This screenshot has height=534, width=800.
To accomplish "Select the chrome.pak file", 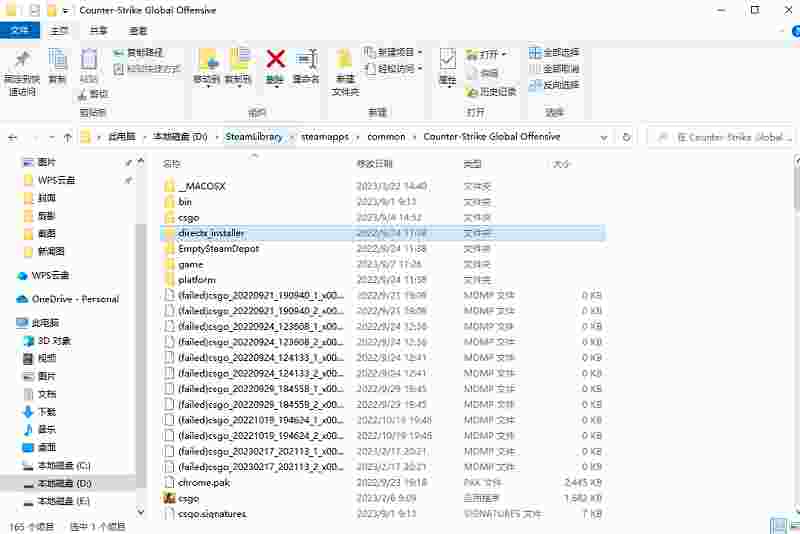I will [204, 482].
